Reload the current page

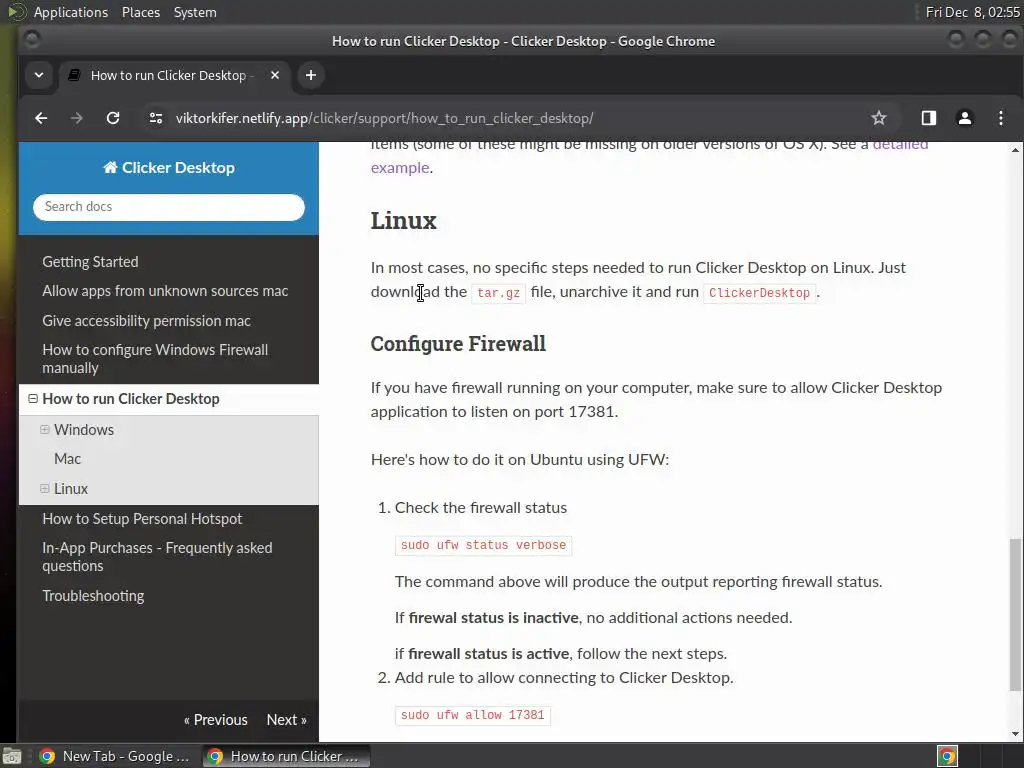click(113, 118)
